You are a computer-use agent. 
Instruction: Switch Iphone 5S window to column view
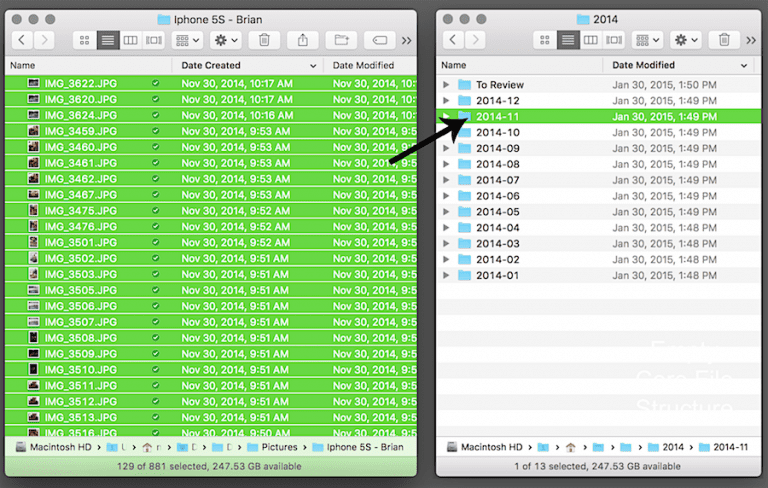pyautogui.click(x=130, y=40)
